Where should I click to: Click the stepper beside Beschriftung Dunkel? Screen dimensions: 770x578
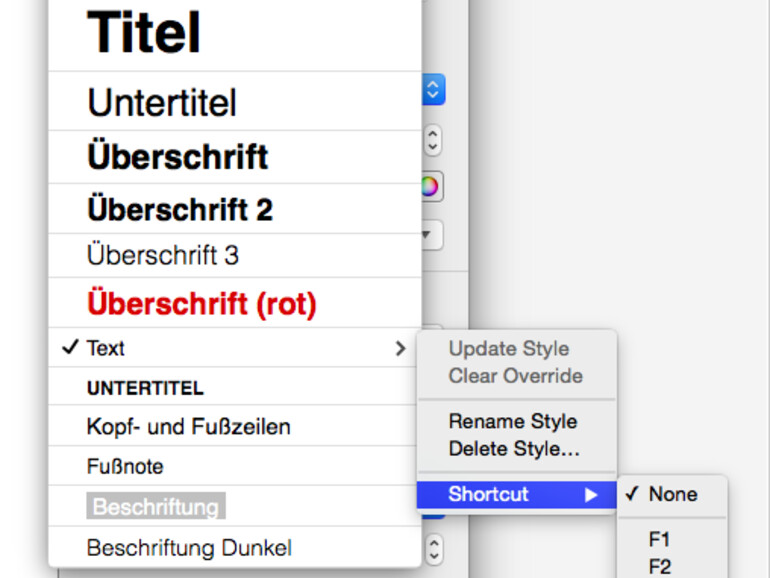pyautogui.click(x=432, y=549)
